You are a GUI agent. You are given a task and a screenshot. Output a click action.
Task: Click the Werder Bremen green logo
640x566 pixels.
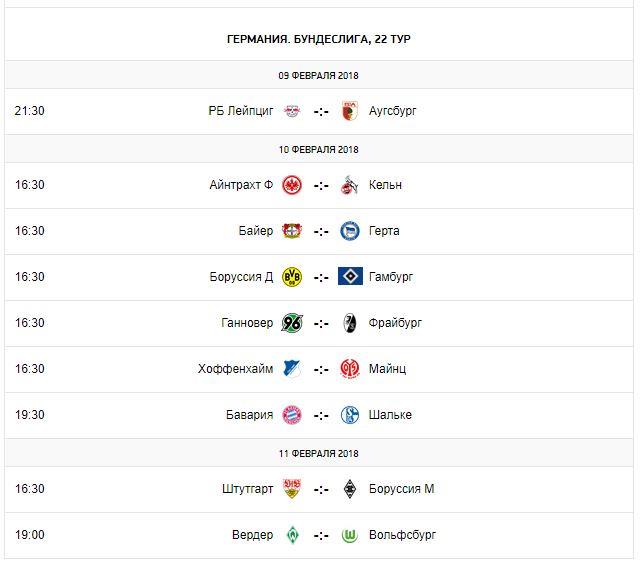click(x=292, y=535)
